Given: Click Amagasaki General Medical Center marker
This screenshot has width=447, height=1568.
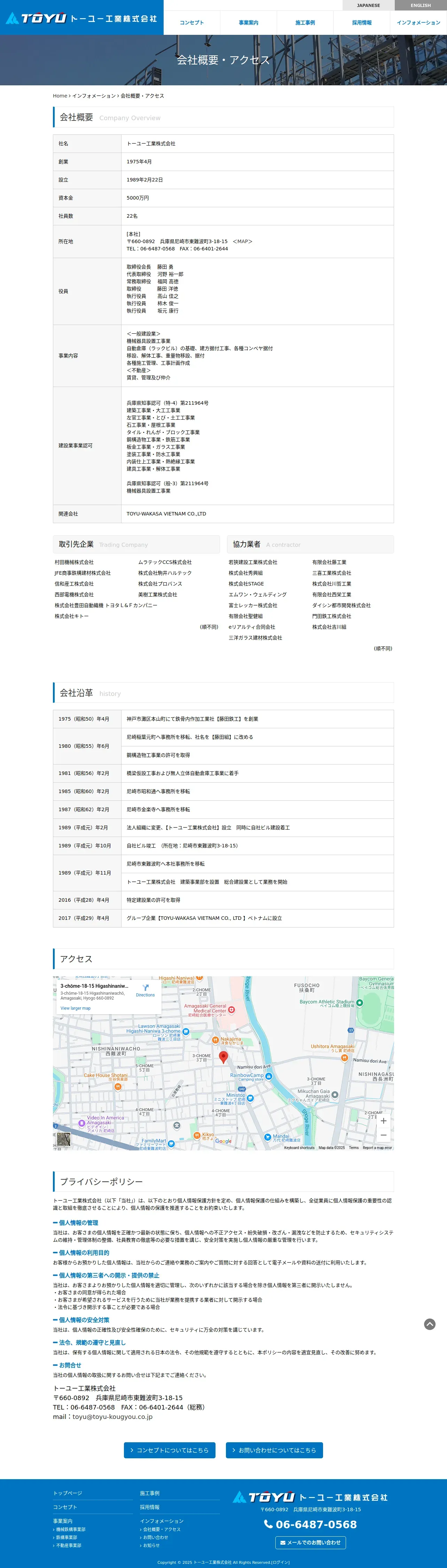Looking at the screenshot, I should point(231,1010).
